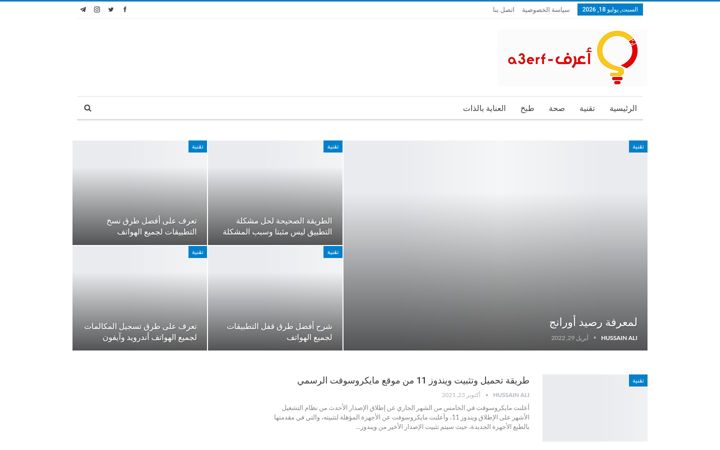Open the طبخ menu item
This screenshot has width=720, height=450.
(x=527, y=108)
